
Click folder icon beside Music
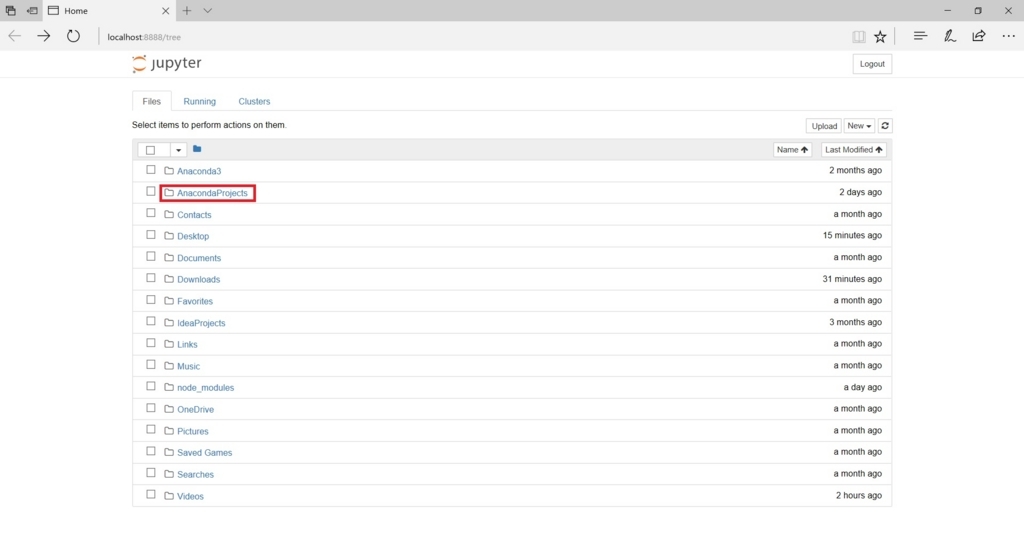(169, 366)
